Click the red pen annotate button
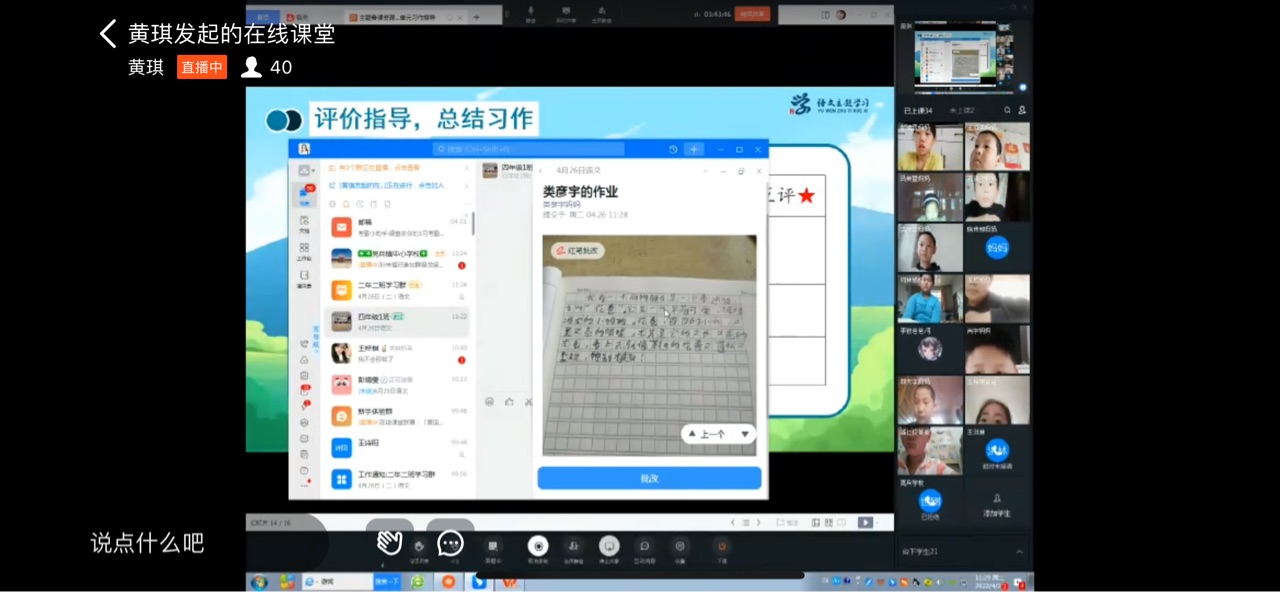This screenshot has width=1280, height=592. [580, 251]
